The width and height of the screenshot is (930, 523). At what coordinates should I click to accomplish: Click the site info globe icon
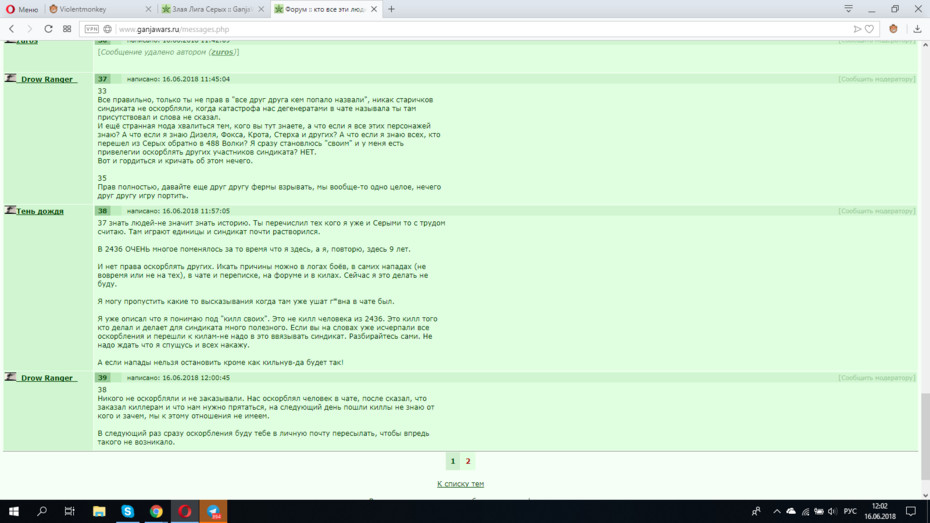pyautogui.click(x=107, y=29)
